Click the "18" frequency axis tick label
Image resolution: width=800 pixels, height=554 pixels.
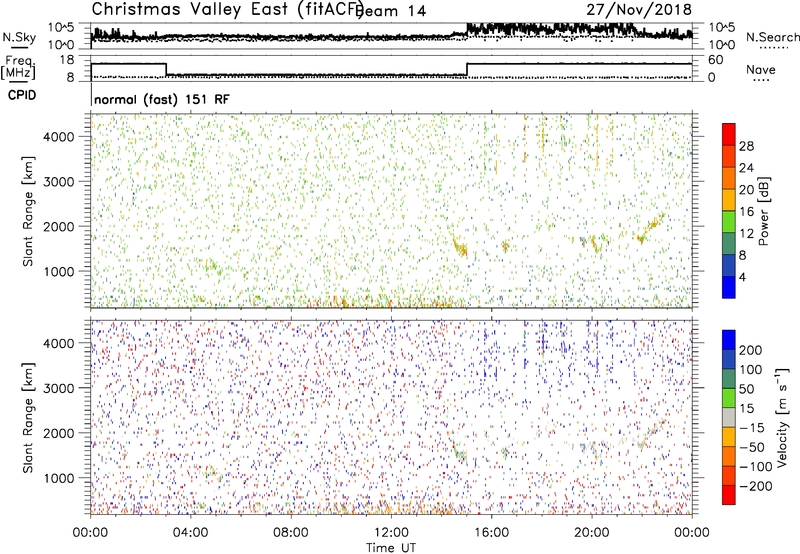pyautogui.click(x=67, y=60)
